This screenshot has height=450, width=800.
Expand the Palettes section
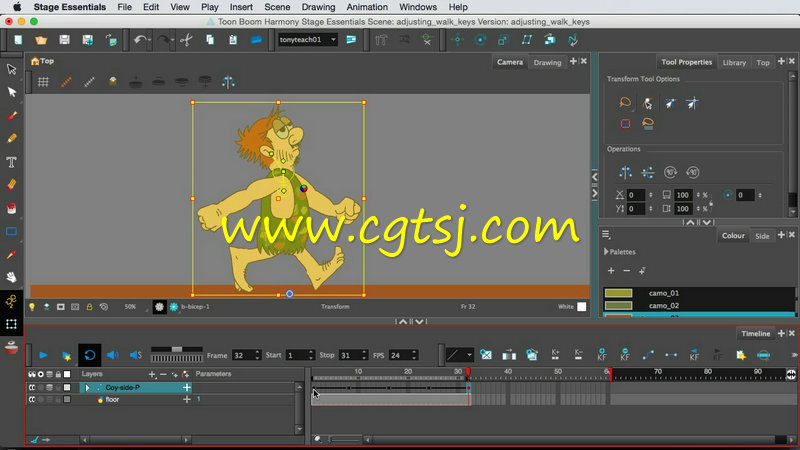click(x=606, y=252)
